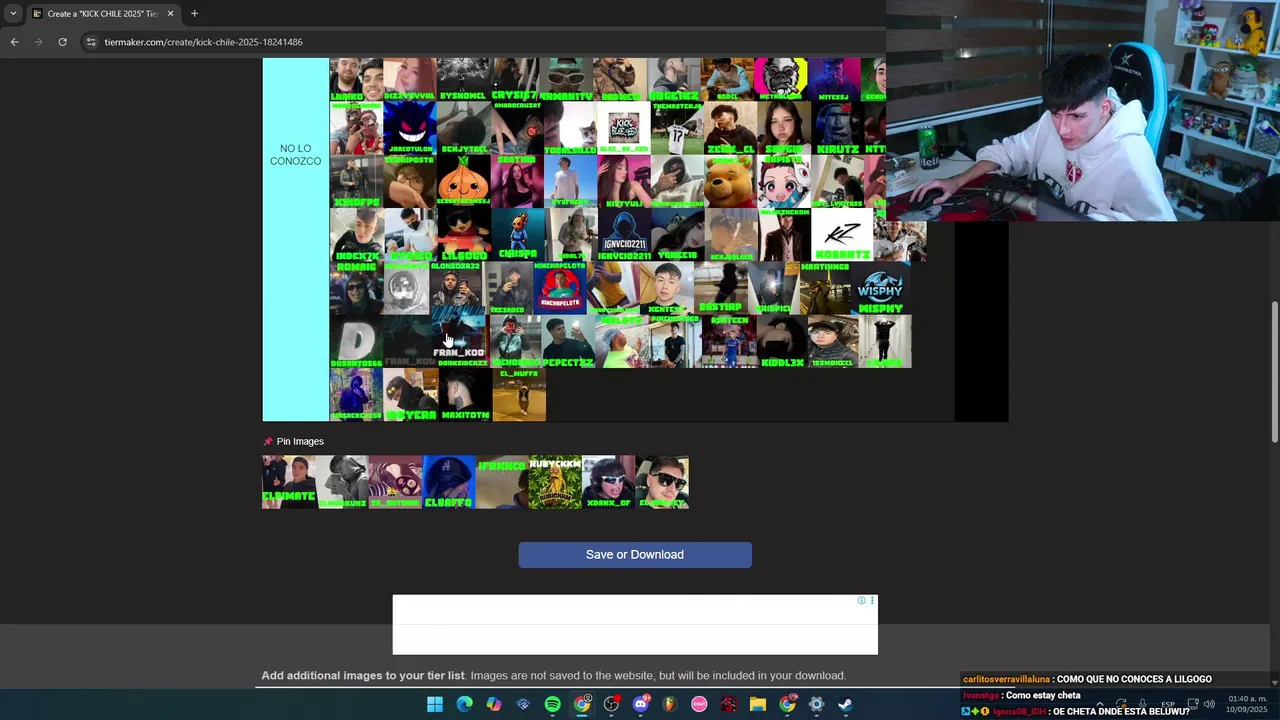
Task: Open Steam from the taskbar
Action: coord(845,705)
